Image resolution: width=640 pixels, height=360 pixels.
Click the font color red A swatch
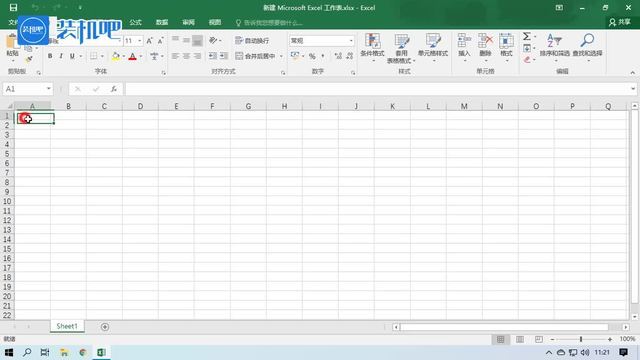point(132,56)
